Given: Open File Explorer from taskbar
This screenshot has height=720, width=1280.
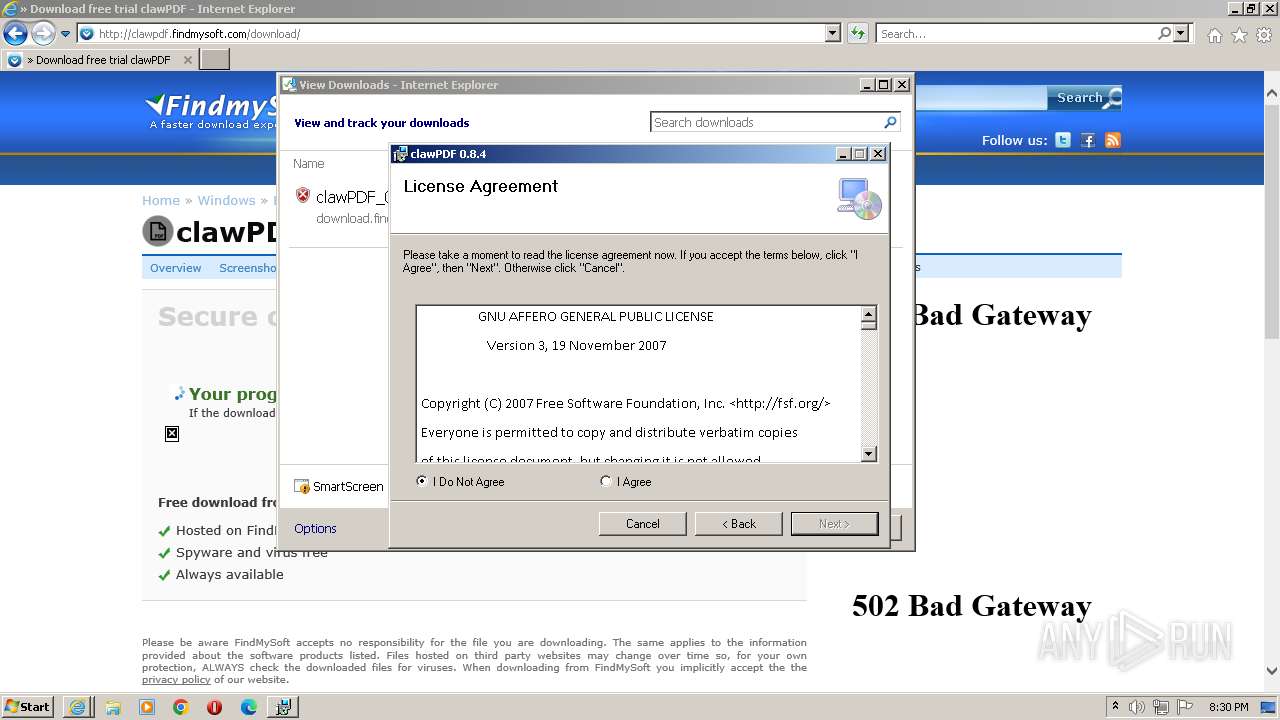Looking at the screenshot, I should coord(113,707).
